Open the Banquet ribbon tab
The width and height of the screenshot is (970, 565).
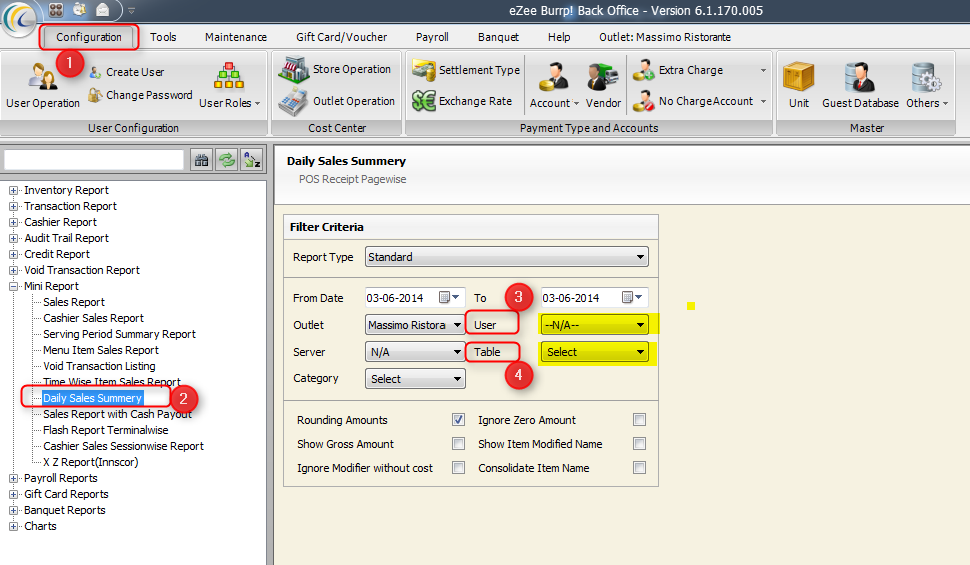click(x=498, y=37)
